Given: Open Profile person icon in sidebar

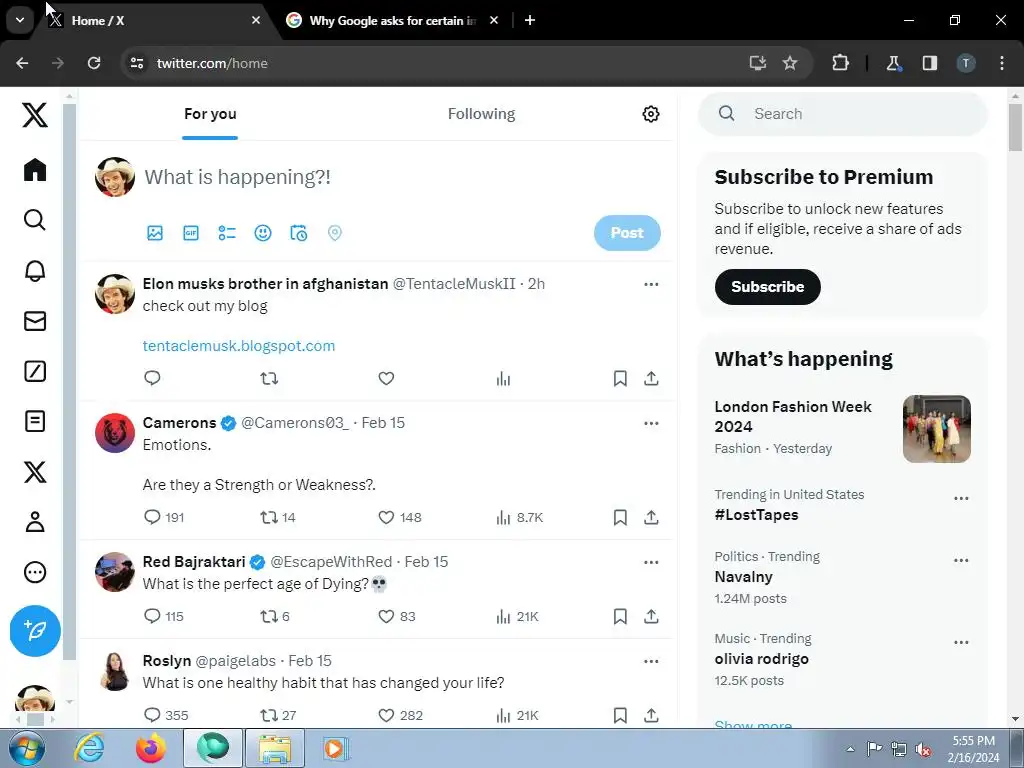Looking at the screenshot, I should tap(35, 522).
